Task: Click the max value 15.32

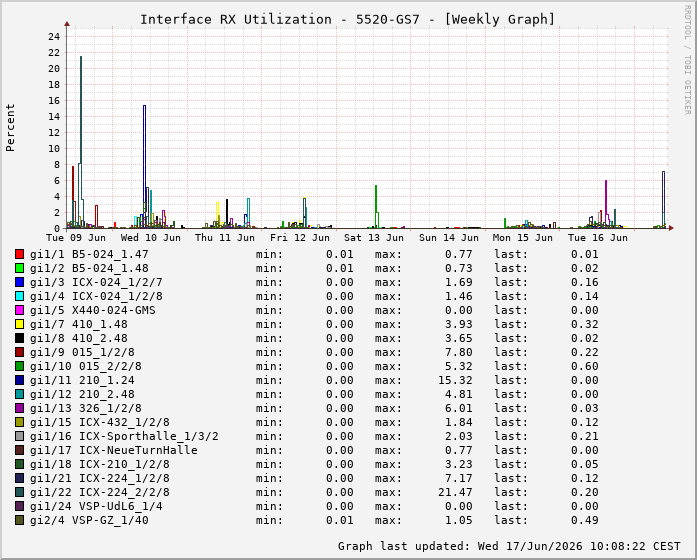Action: point(455,380)
